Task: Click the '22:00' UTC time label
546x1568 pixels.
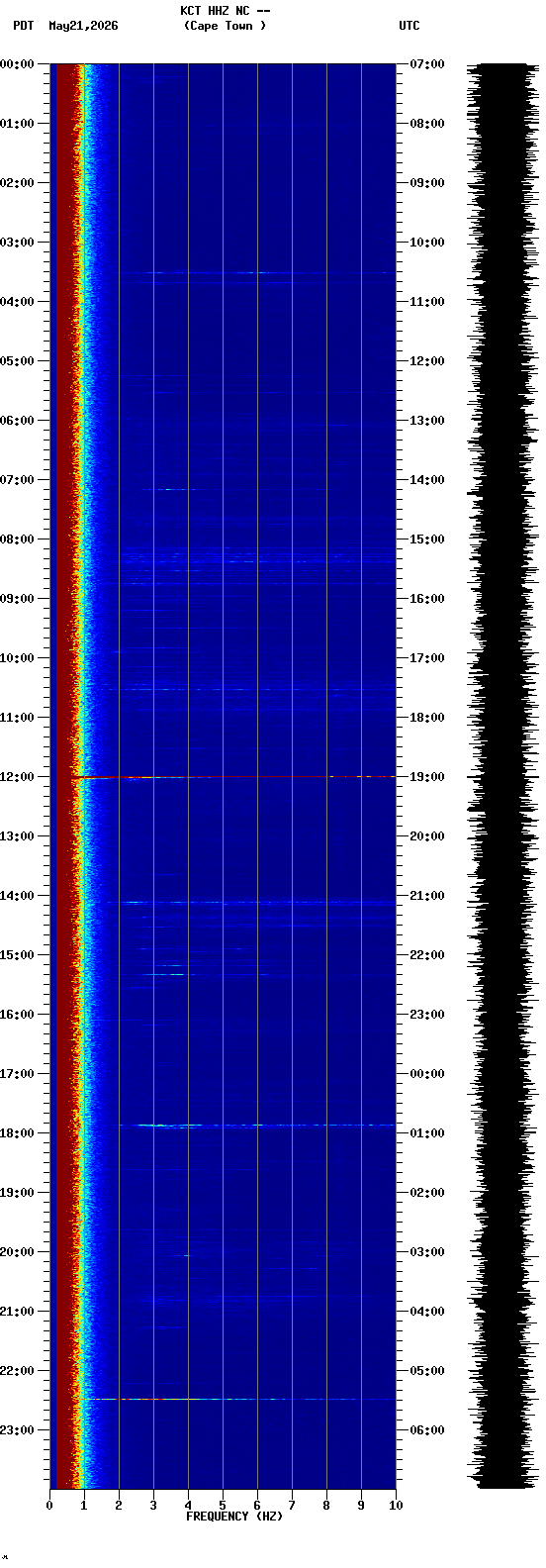Action: coord(427,955)
